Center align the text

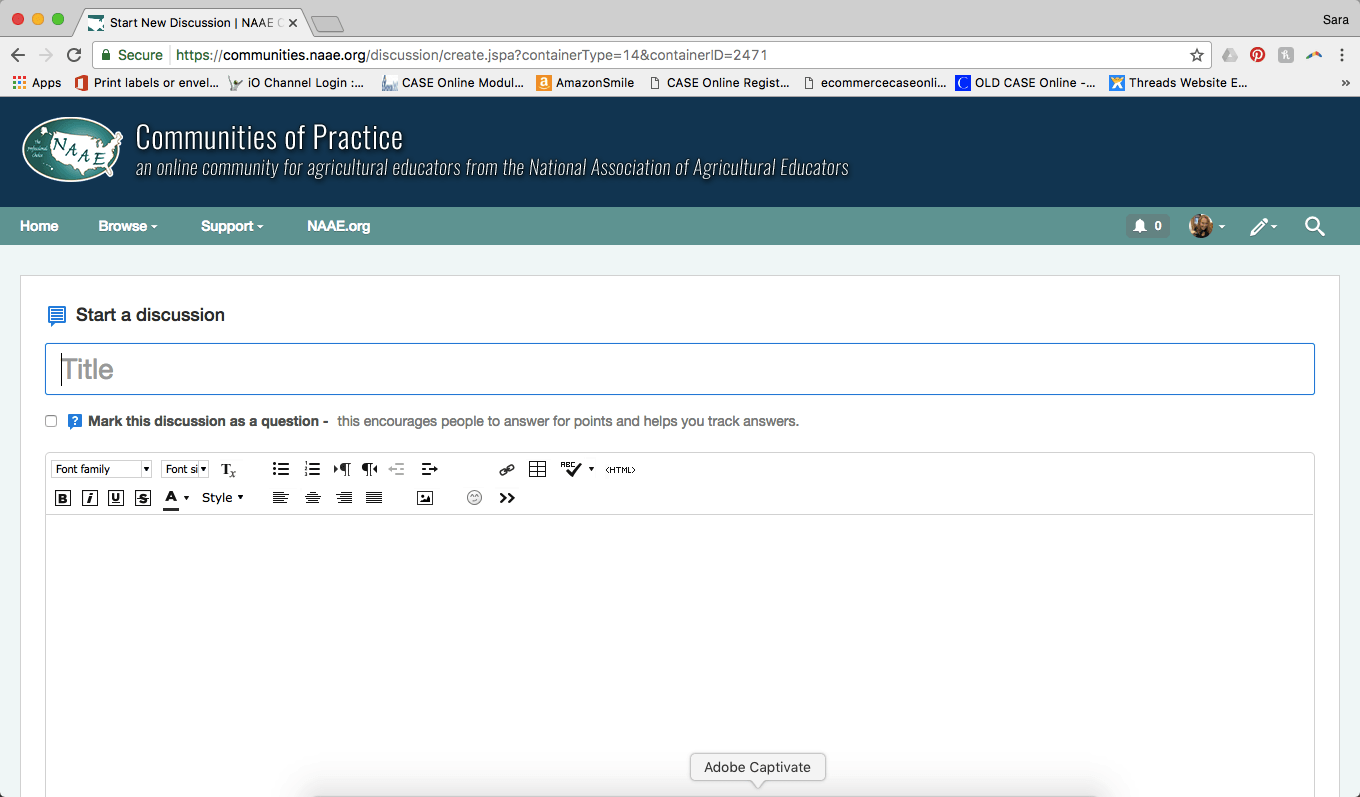click(x=313, y=498)
